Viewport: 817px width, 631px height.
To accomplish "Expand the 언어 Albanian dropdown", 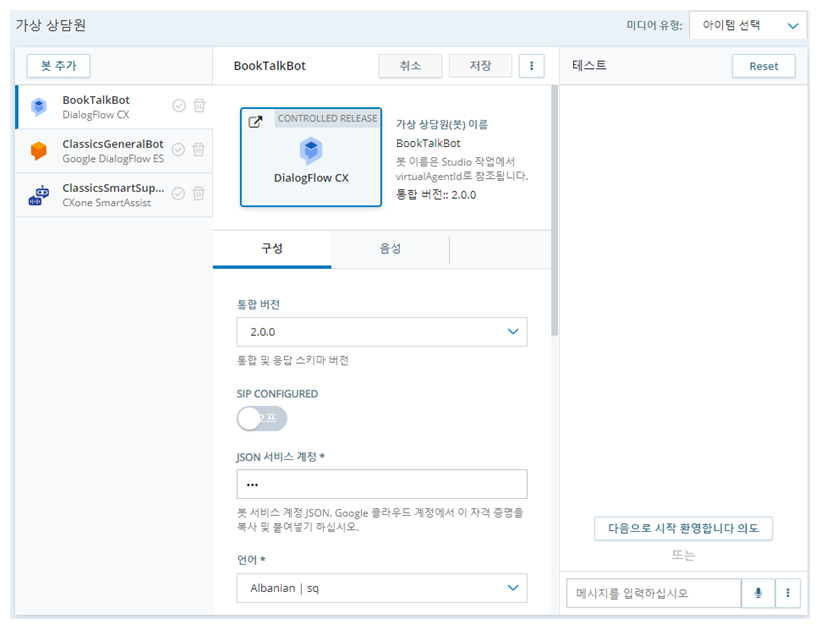I will [381, 588].
